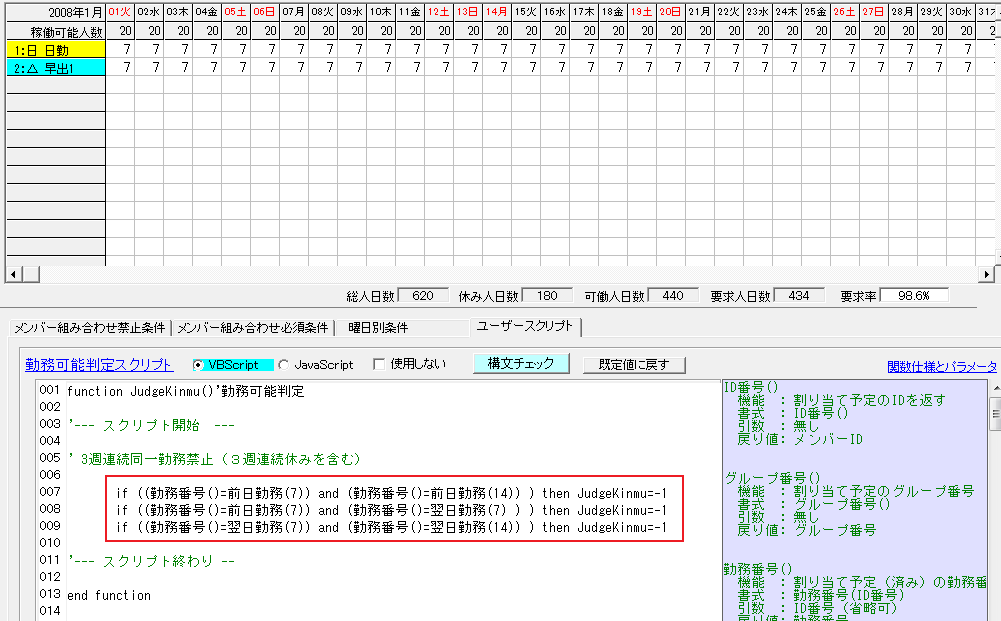
Task: Click the function reference panel's scroll-up arrow
Action: pyautogui.click(x=995, y=389)
